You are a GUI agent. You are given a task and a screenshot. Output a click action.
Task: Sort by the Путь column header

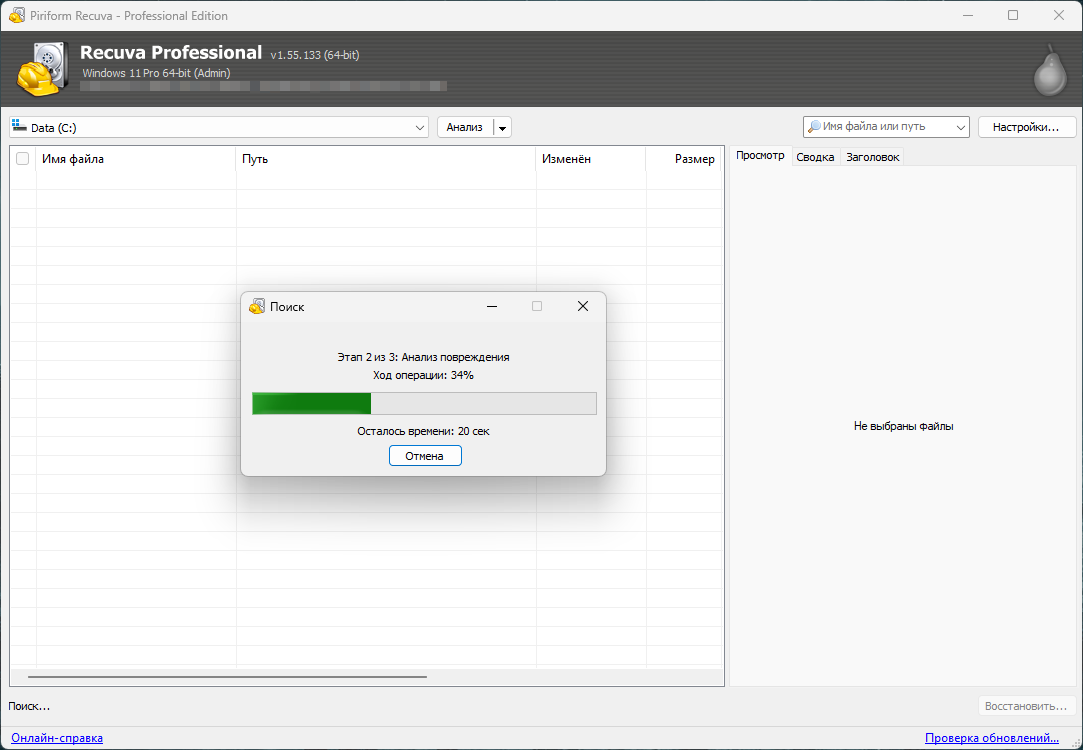coord(386,159)
